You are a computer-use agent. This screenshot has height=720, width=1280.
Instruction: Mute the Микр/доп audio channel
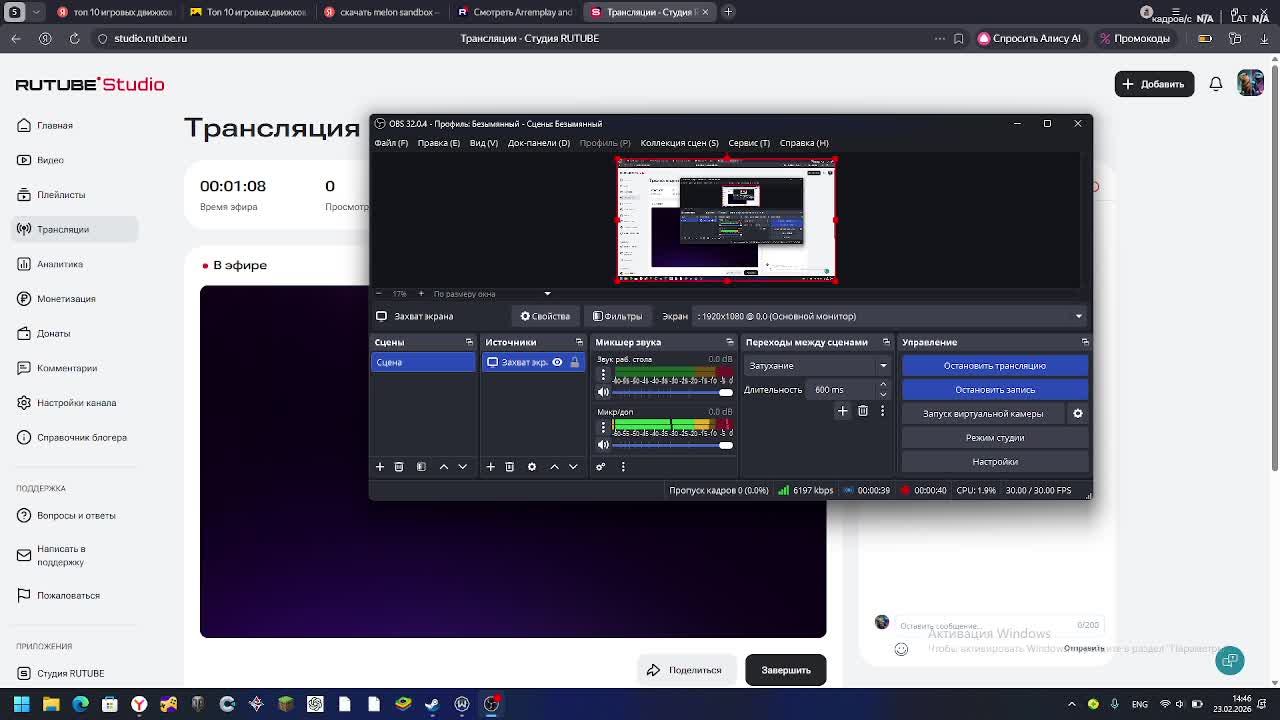click(603, 445)
